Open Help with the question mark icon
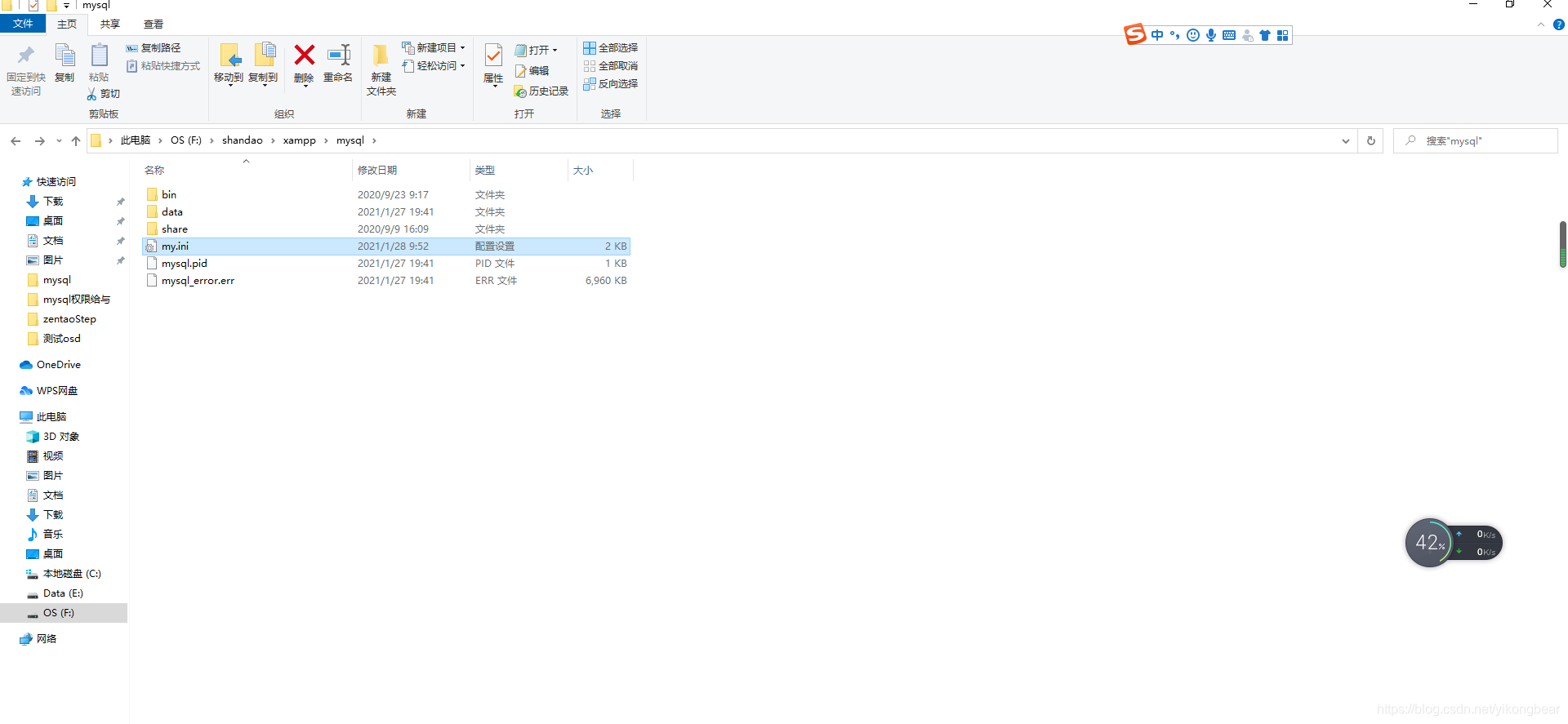Viewport: 1568px width, 724px height. tap(1558, 24)
